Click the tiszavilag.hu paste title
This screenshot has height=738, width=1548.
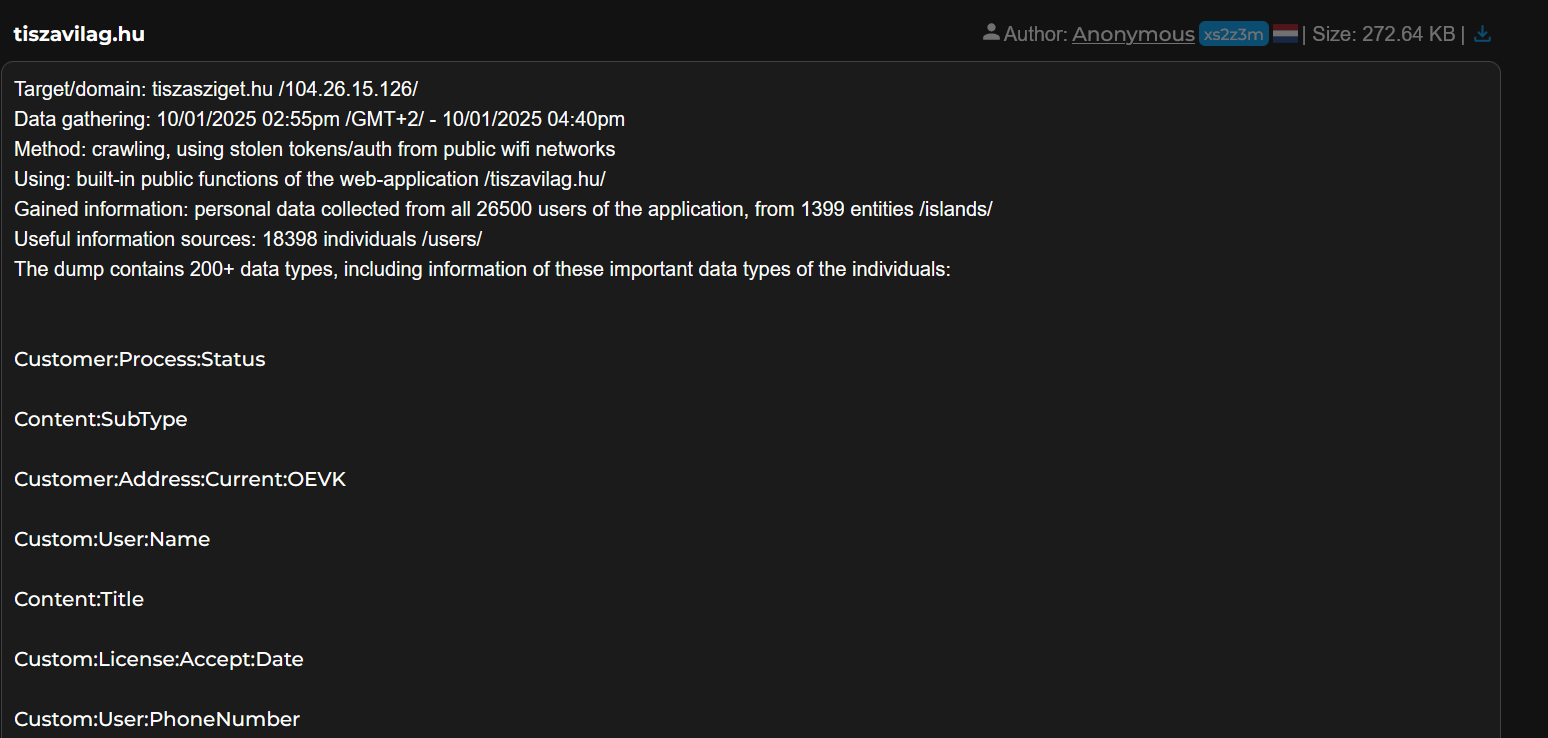(x=79, y=34)
